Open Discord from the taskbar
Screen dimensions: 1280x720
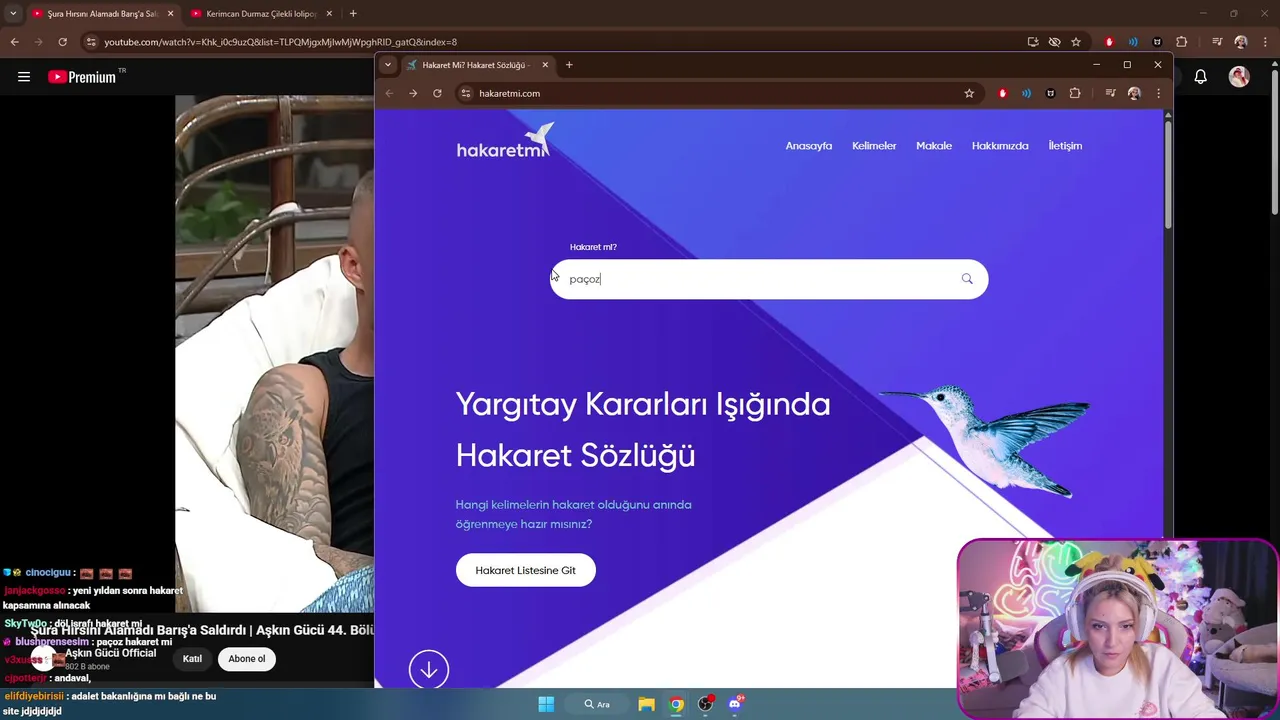click(735, 704)
